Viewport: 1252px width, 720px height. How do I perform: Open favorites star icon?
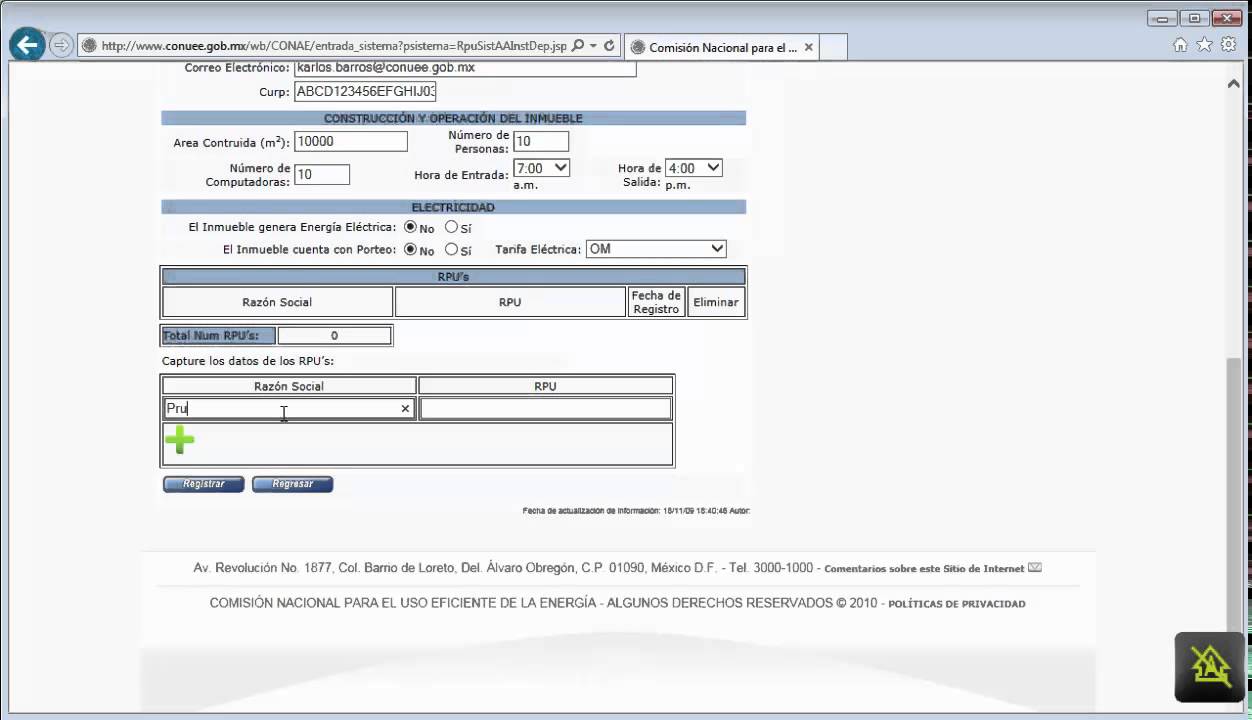click(x=1204, y=45)
